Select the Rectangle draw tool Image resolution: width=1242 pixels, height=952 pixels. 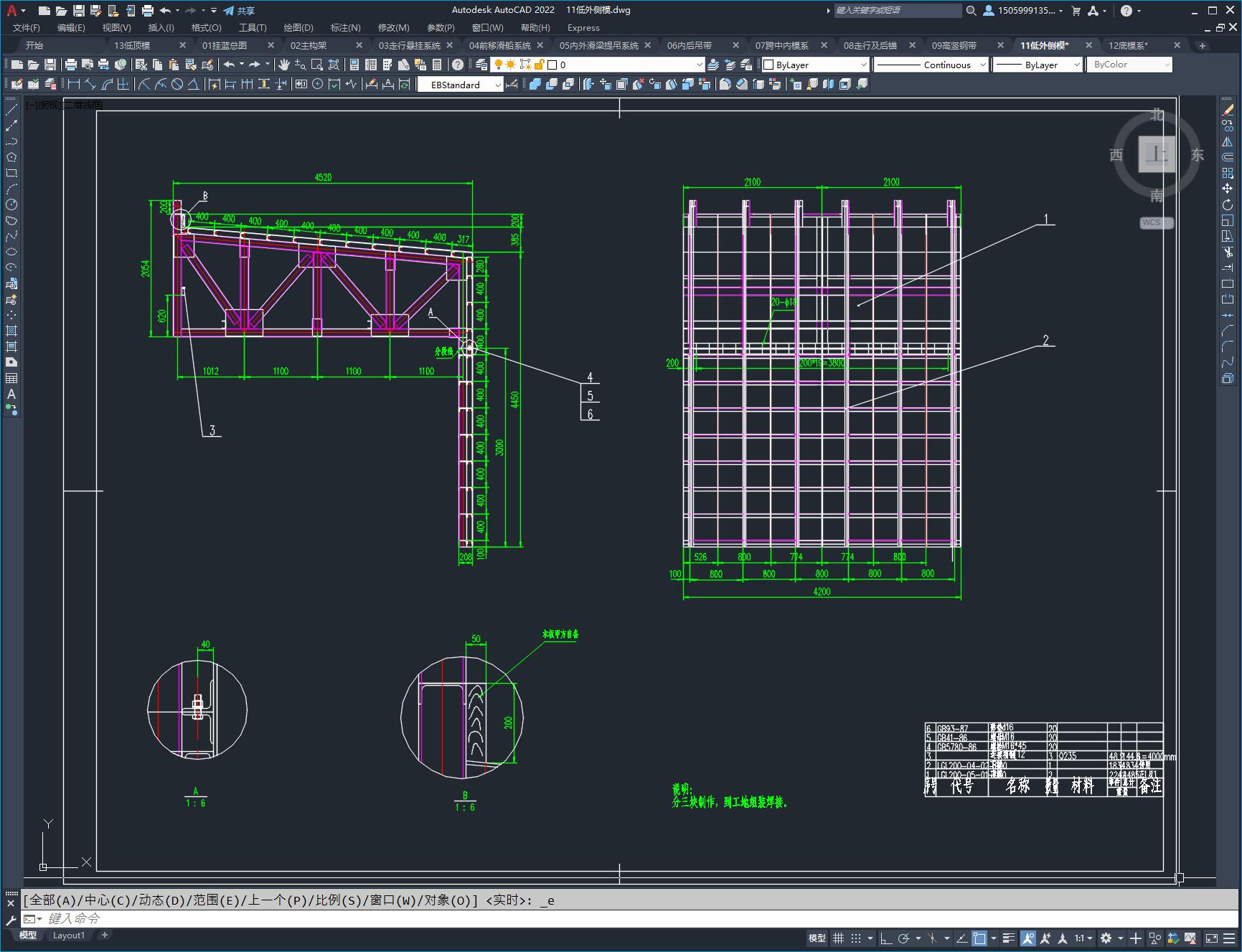11,173
